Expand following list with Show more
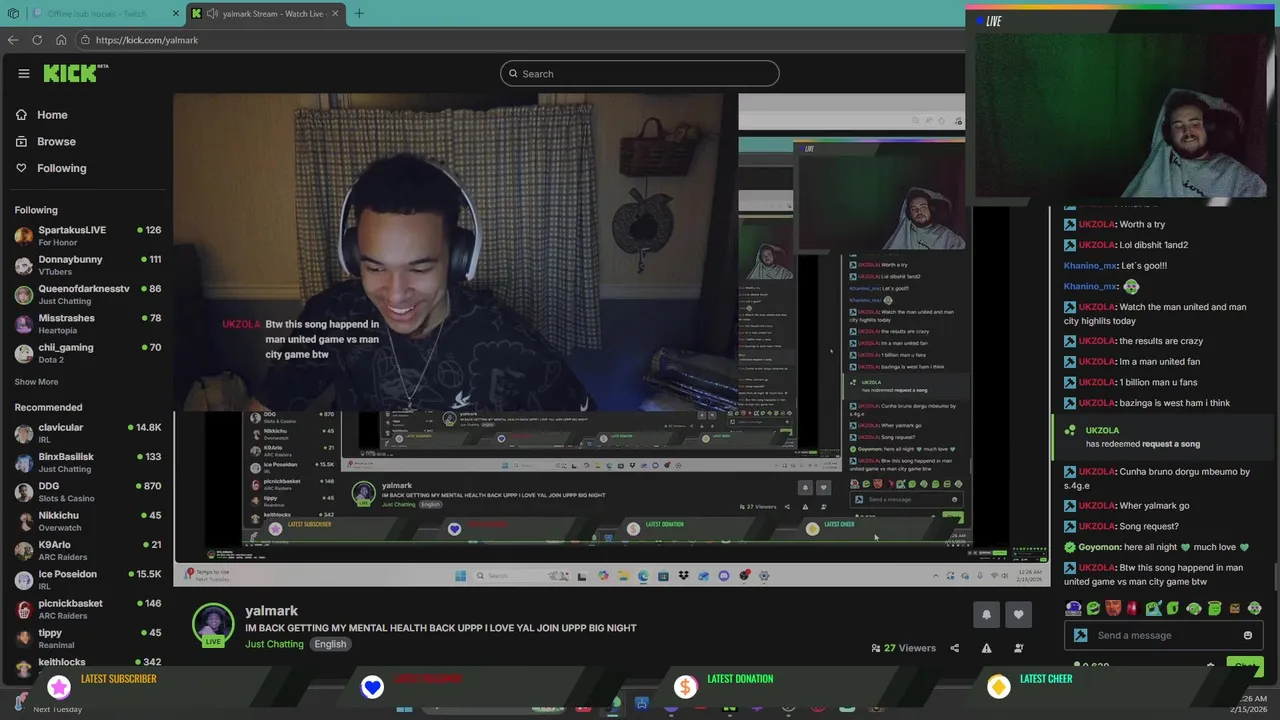Screen dimensions: 1280x720 tap(36, 382)
